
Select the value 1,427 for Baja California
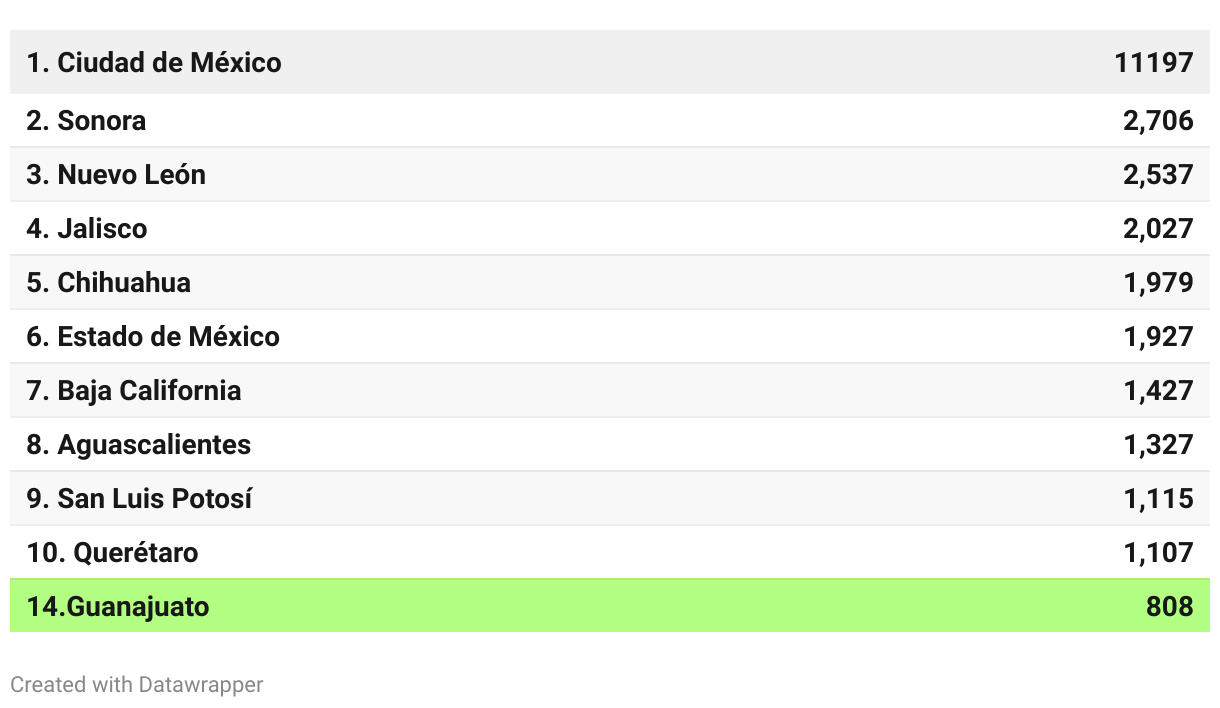pos(1158,391)
